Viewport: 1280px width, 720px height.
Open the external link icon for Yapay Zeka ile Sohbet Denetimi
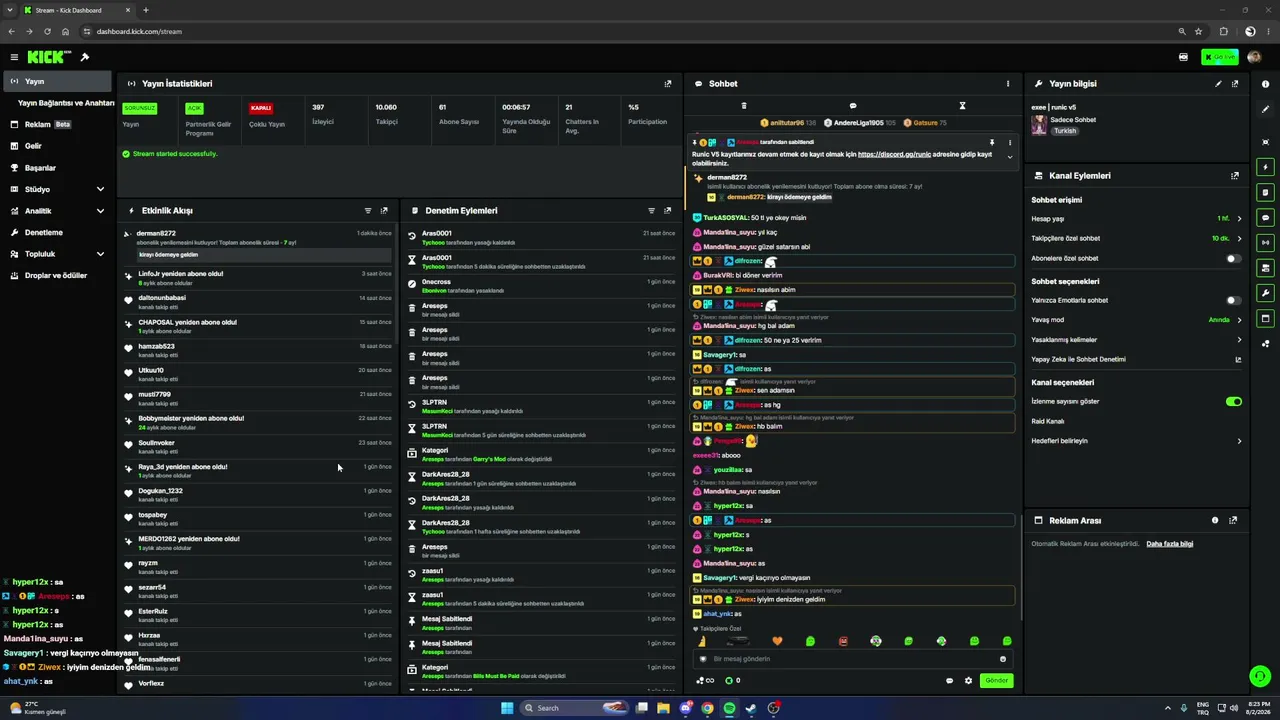tap(1239, 360)
